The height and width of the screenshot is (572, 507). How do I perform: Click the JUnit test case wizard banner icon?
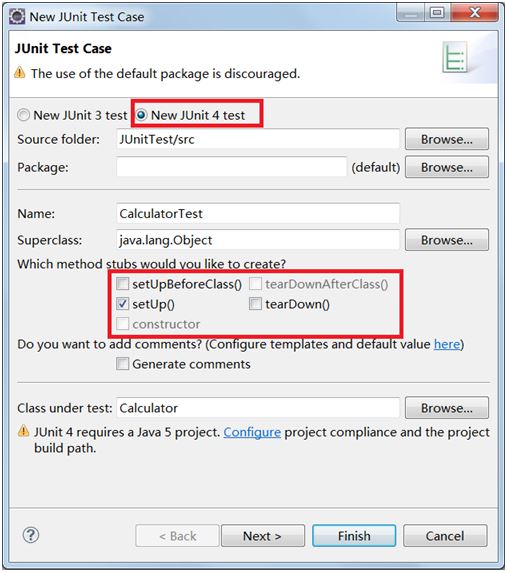coord(454,57)
